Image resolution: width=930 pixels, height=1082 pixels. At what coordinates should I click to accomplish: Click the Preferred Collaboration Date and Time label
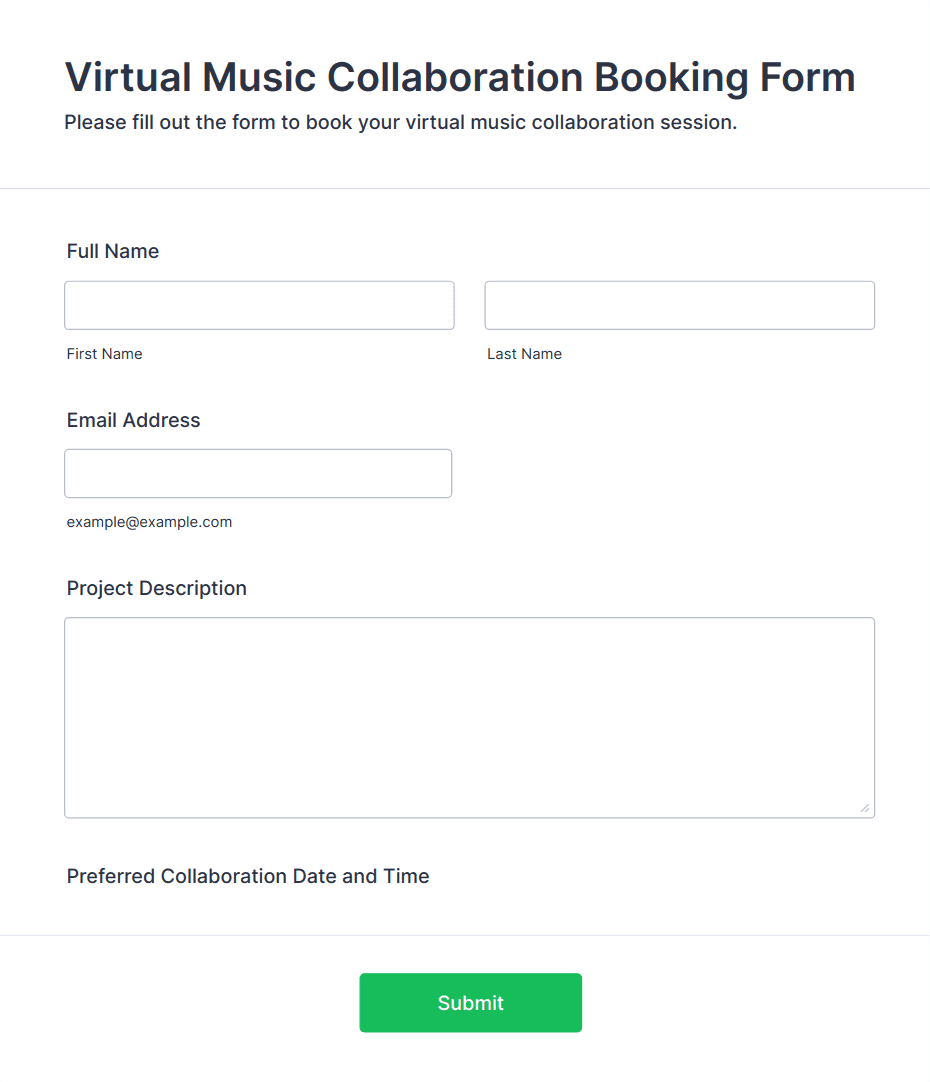(x=248, y=876)
